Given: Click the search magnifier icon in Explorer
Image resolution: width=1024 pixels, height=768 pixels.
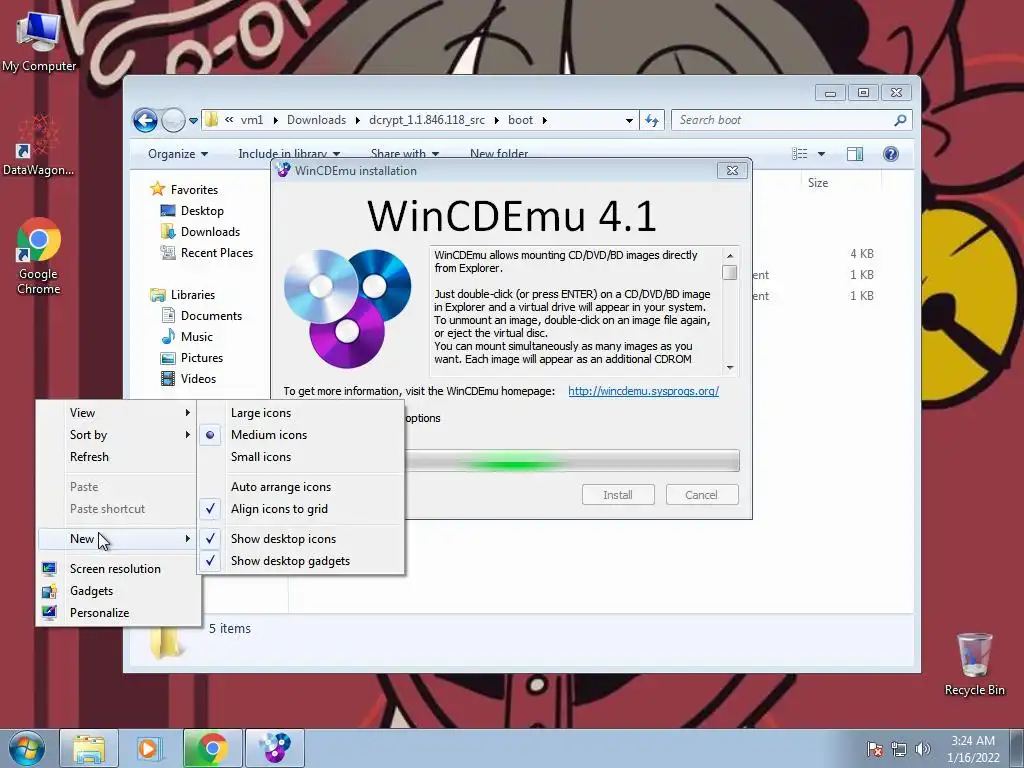Looking at the screenshot, I should [900, 120].
